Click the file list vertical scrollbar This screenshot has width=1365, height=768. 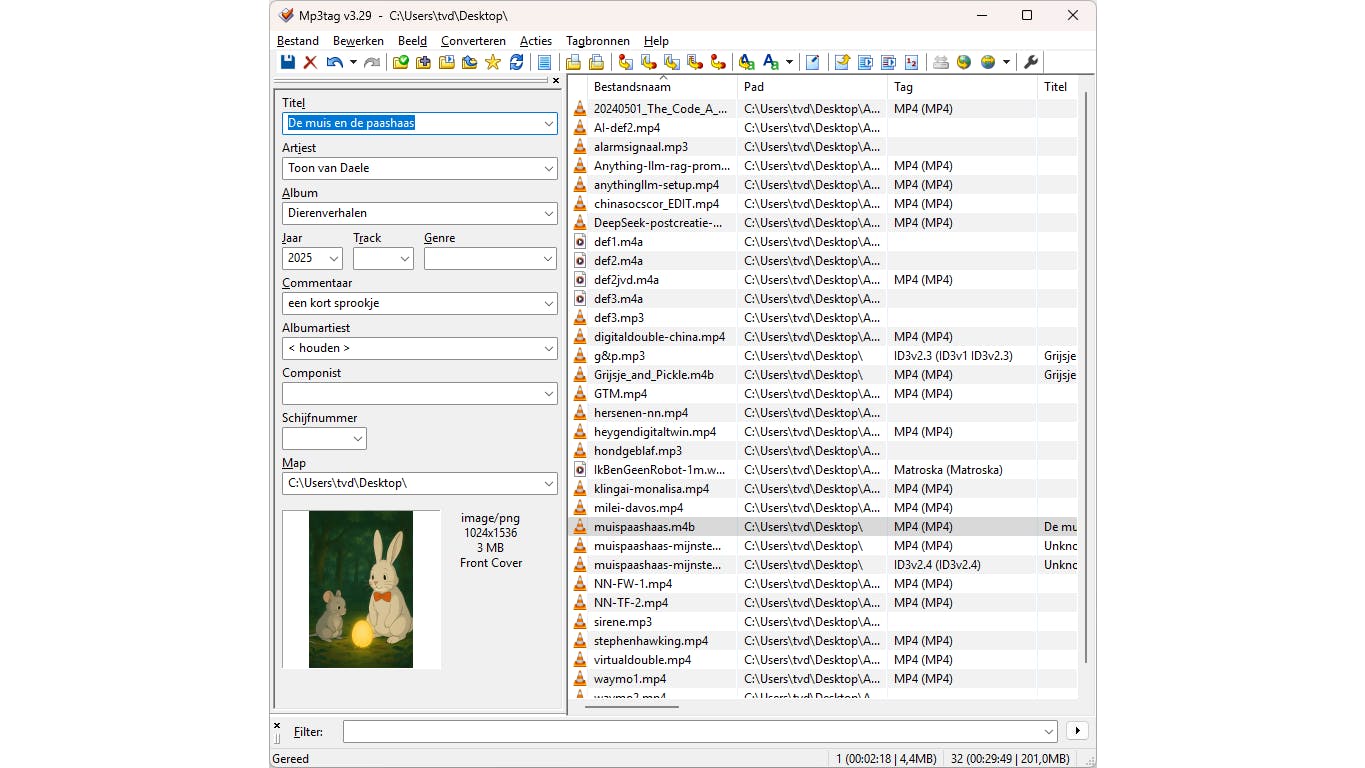pyautogui.click(x=1085, y=376)
